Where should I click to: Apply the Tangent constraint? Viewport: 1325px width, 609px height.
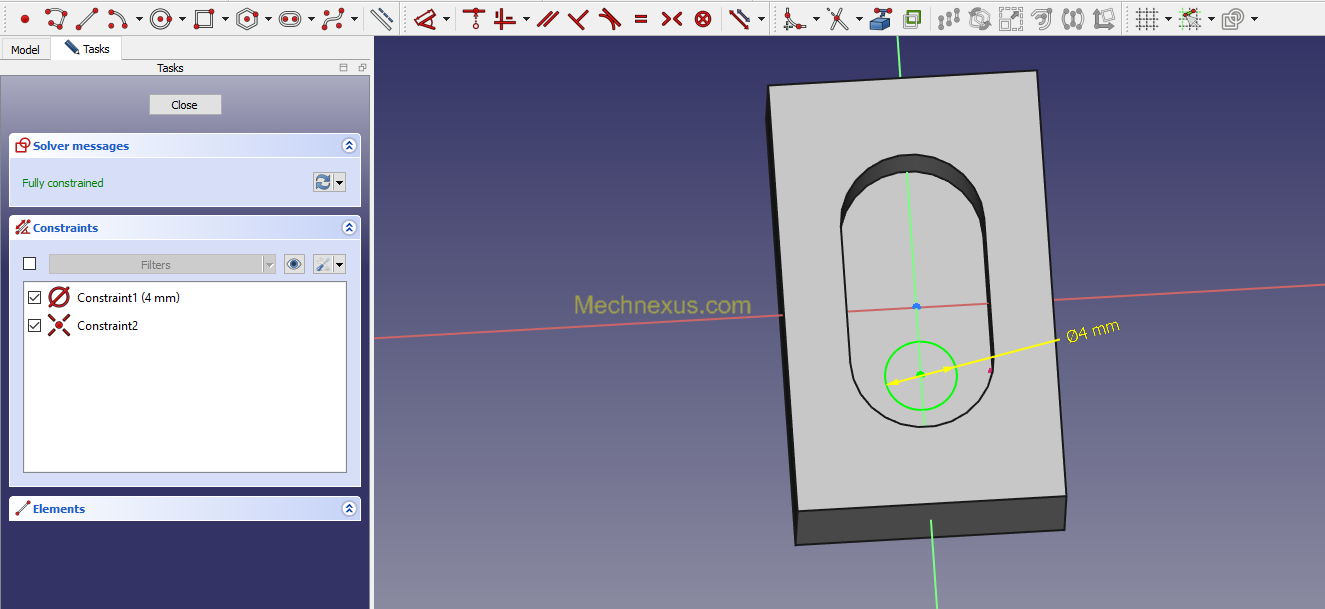pyautogui.click(x=609, y=18)
